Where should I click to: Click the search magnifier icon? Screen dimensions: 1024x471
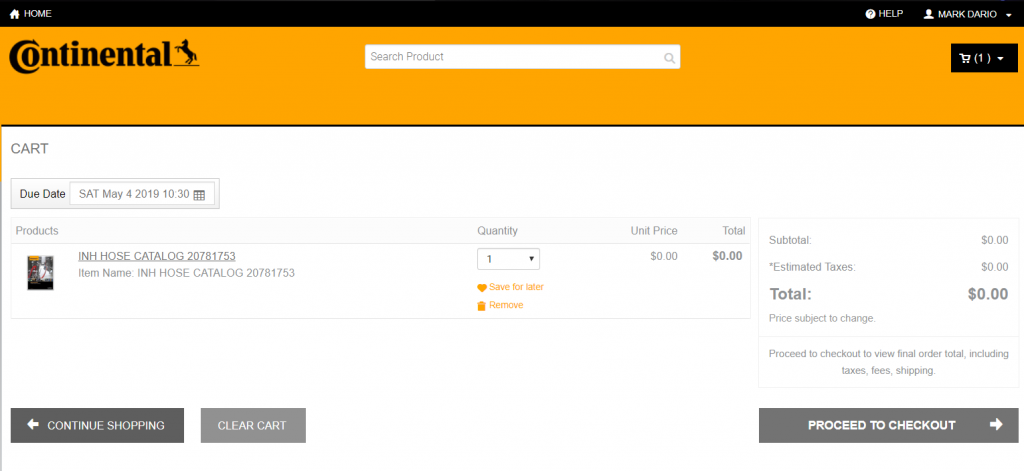click(669, 58)
